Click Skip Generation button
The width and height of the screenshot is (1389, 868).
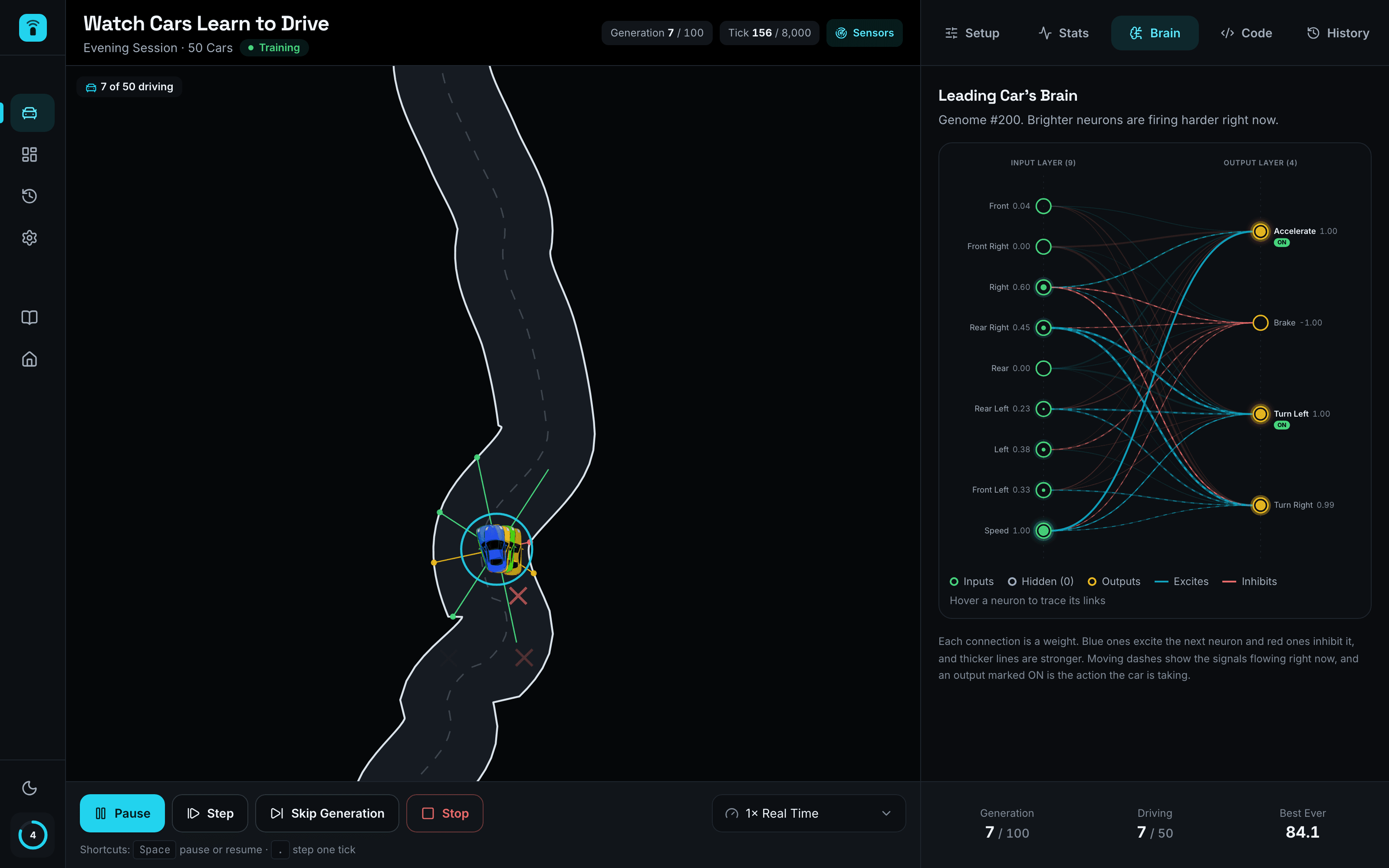click(x=327, y=813)
